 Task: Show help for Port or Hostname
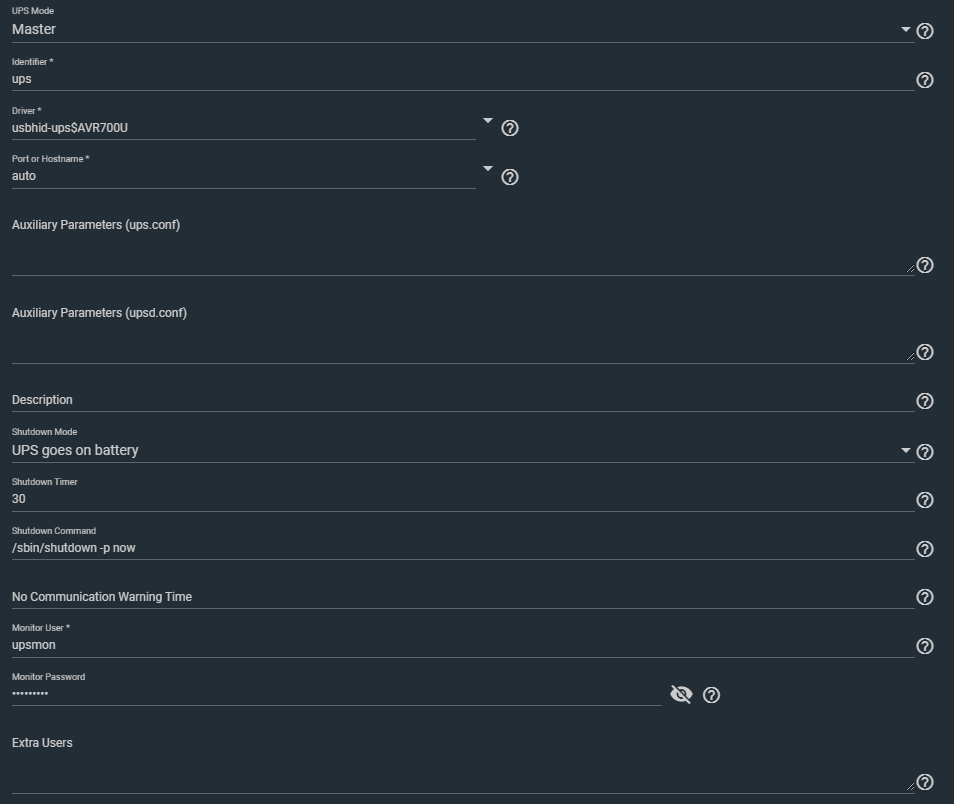510,177
